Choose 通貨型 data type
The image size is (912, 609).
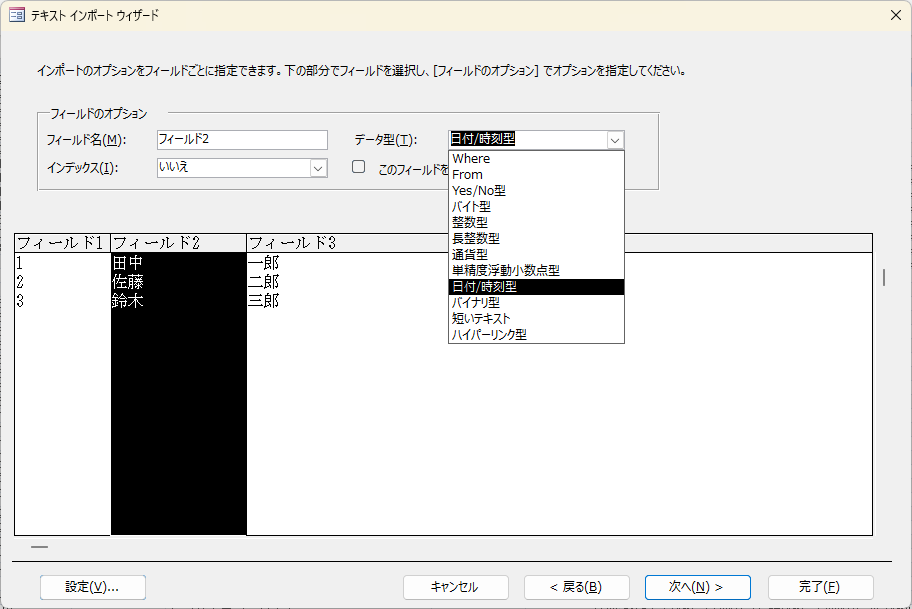pyautogui.click(x=536, y=255)
